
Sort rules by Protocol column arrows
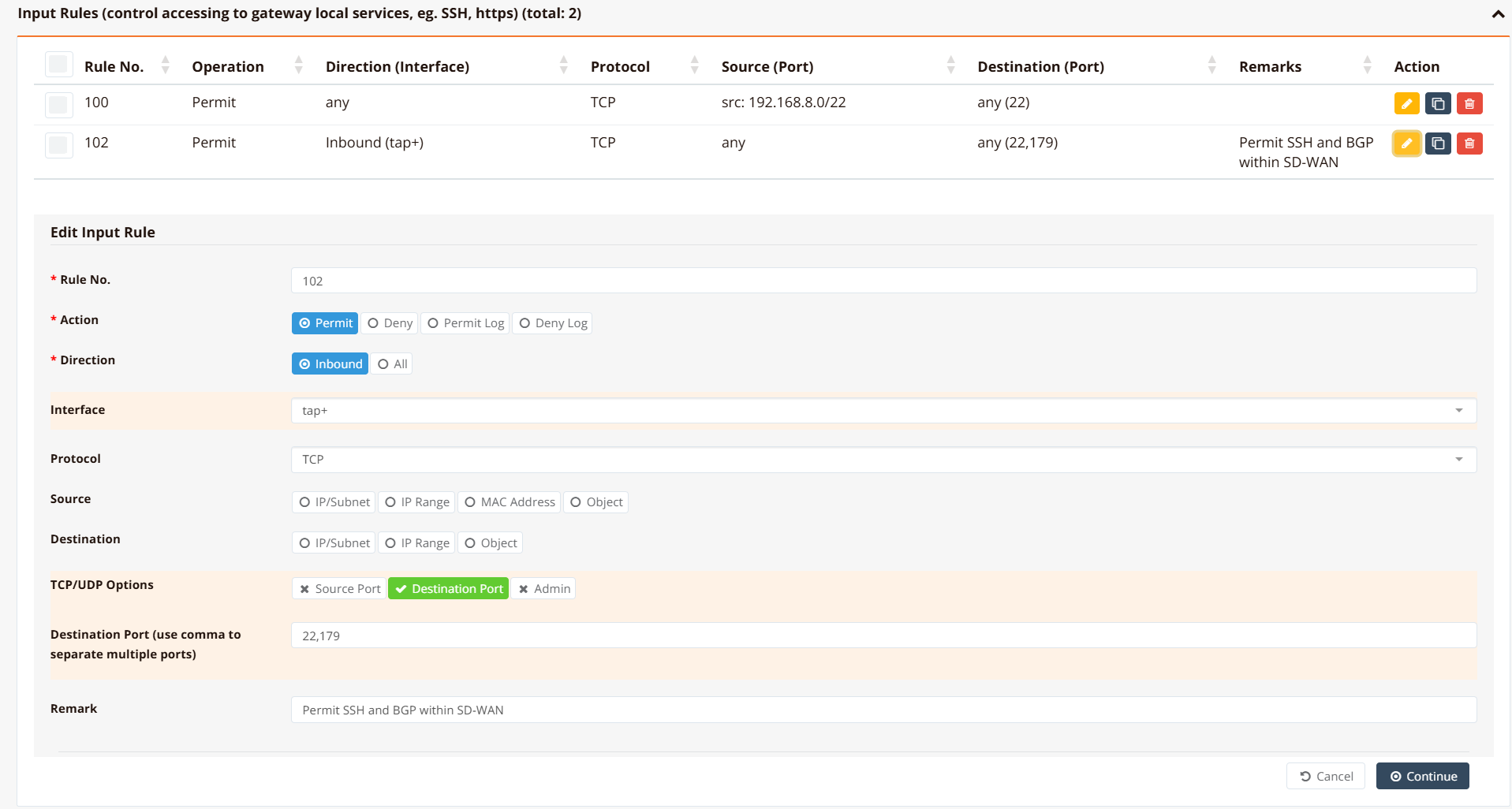[694, 65]
